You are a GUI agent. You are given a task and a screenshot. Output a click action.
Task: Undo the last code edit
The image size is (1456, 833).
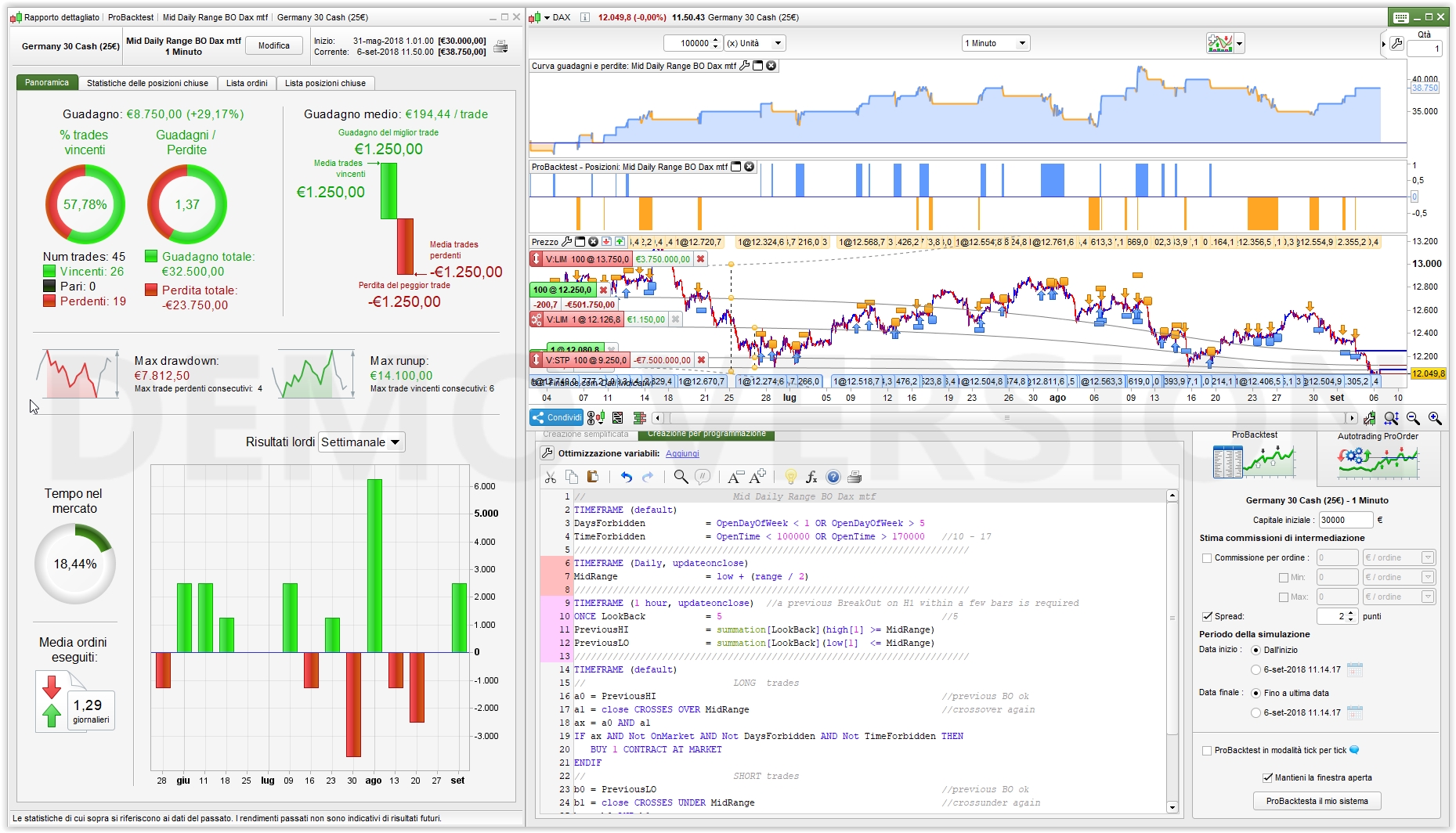coord(627,477)
